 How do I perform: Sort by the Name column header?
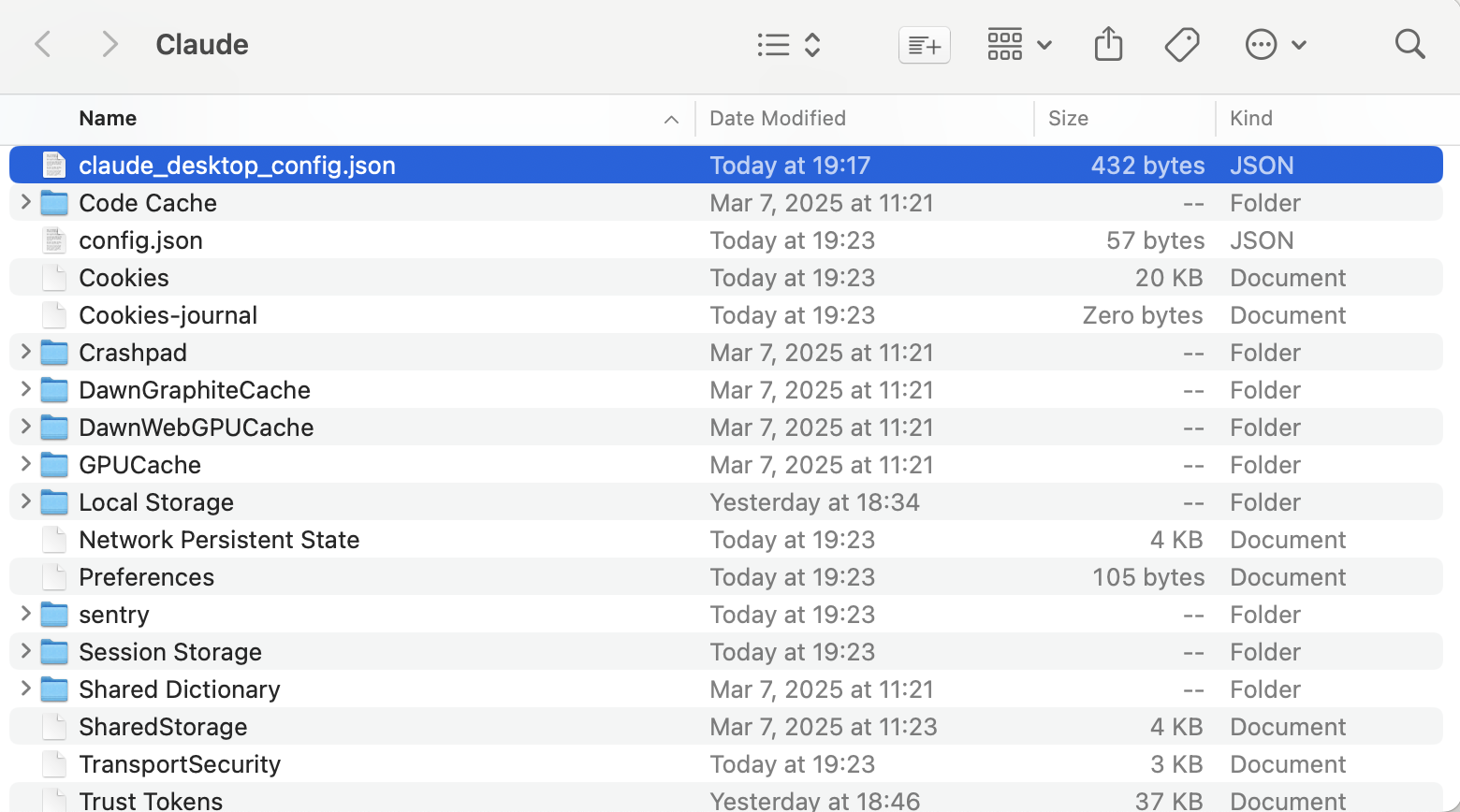pyautogui.click(x=108, y=119)
